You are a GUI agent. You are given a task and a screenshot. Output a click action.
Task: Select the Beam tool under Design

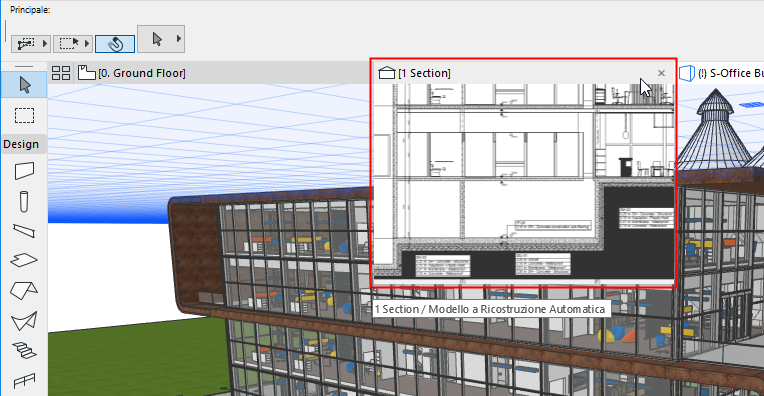click(24, 231)
